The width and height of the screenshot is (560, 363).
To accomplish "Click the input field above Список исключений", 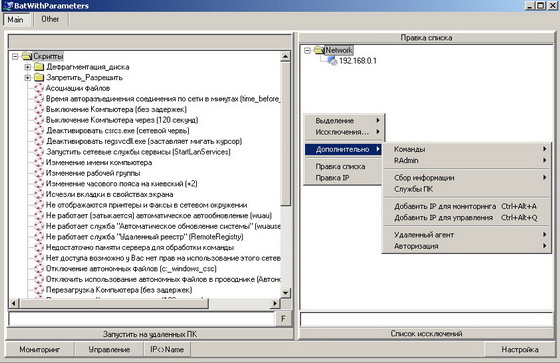I will click(426, 319).
